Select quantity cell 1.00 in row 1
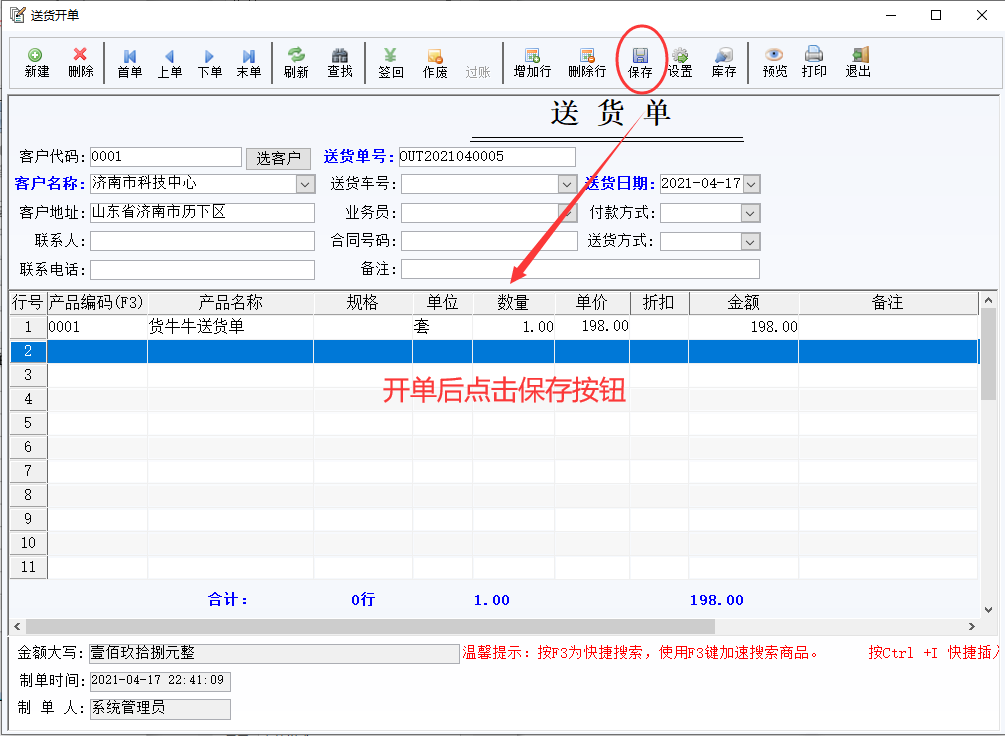The image size is (1005, 736). [513, 327]
